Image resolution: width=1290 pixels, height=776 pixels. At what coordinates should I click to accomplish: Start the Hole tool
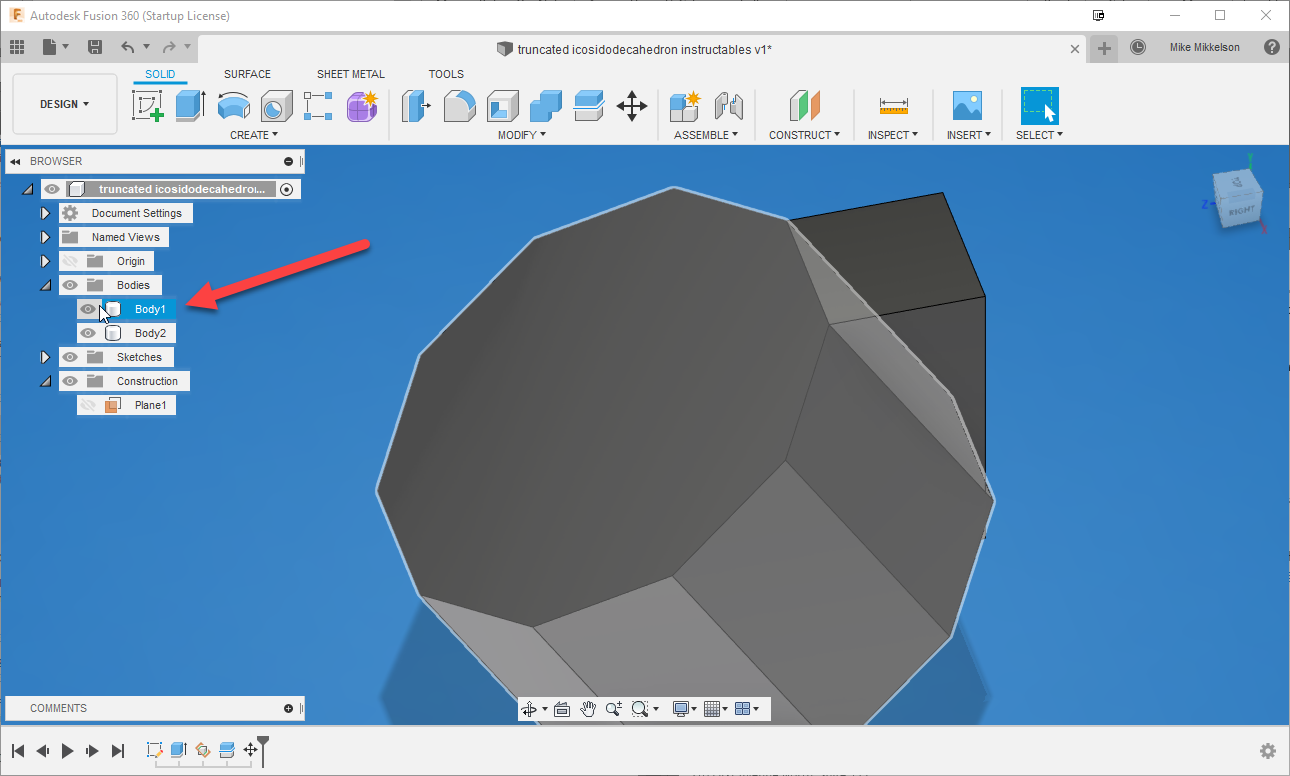(276, 105)
